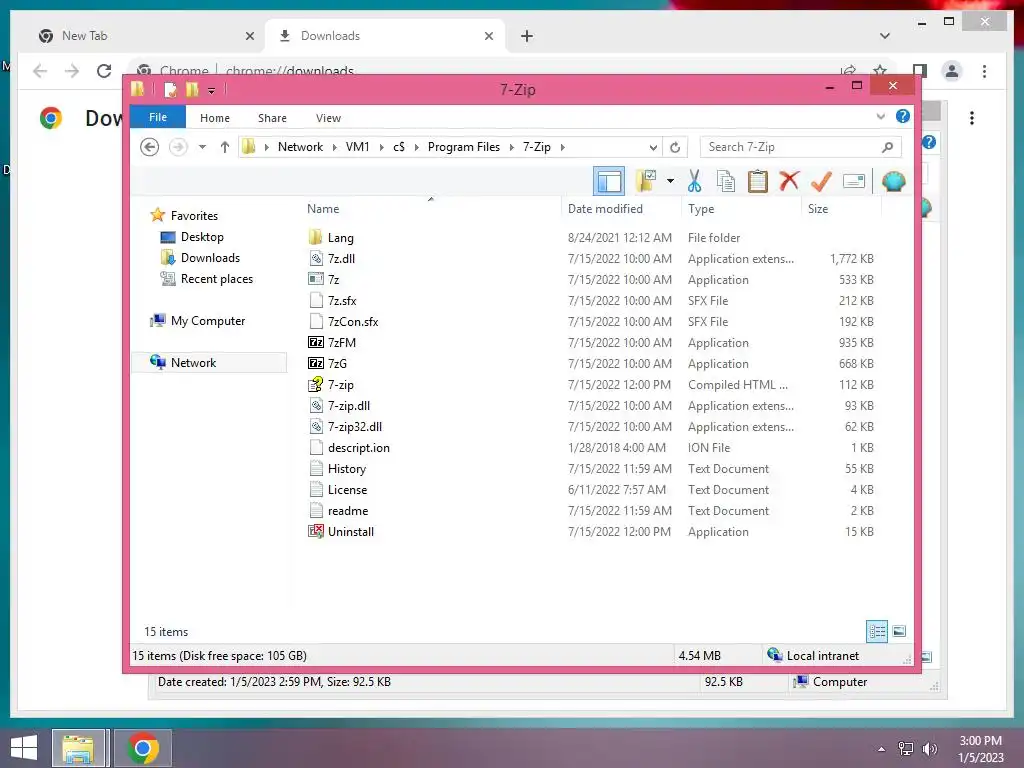Open the blue Help question mark icon

point(903,116)
